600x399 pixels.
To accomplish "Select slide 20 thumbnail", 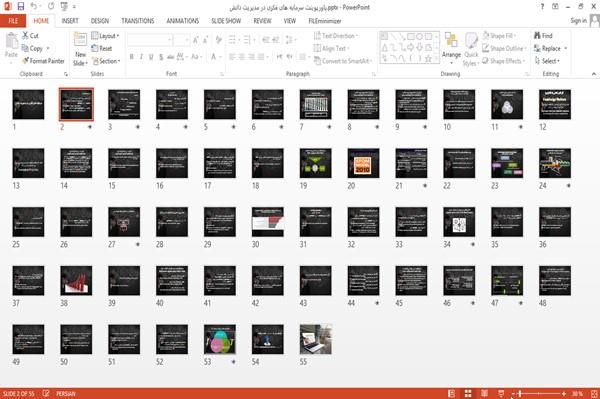I will [x=363, y=163].
